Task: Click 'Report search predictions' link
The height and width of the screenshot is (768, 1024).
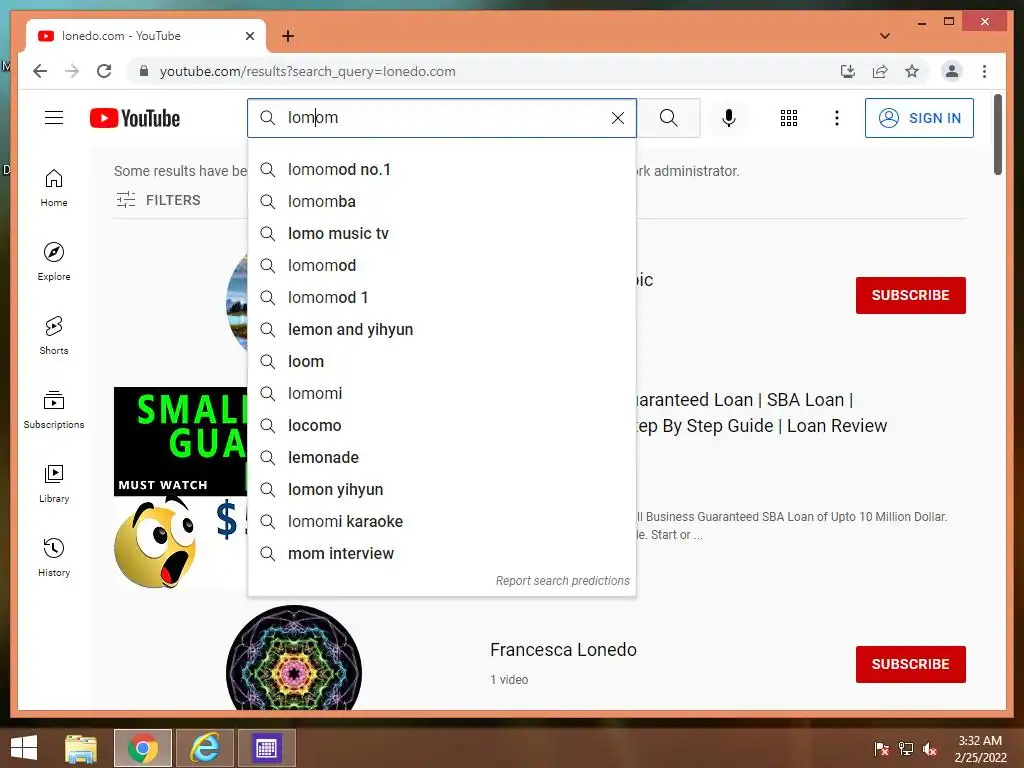Action: [x=562, y=581]
